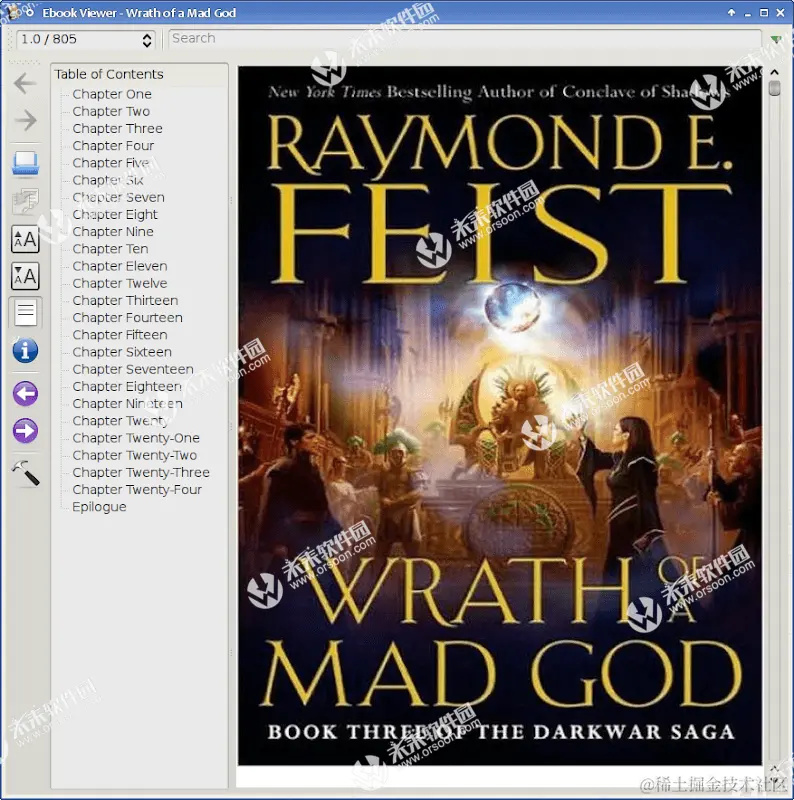Open Chapter Twenty-One

click(x=136, y=438)
